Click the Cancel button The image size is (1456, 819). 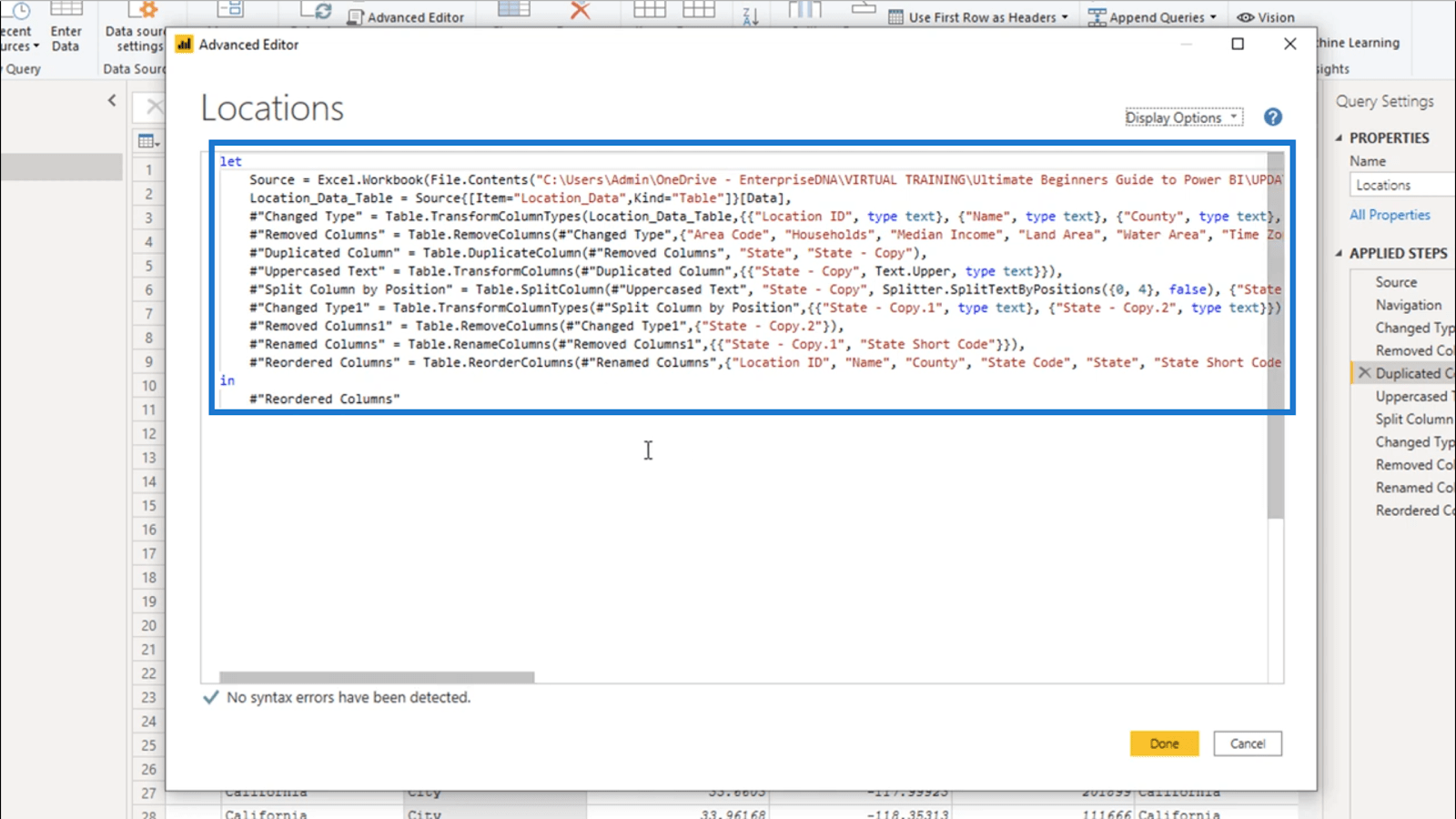pos(1248,743)
